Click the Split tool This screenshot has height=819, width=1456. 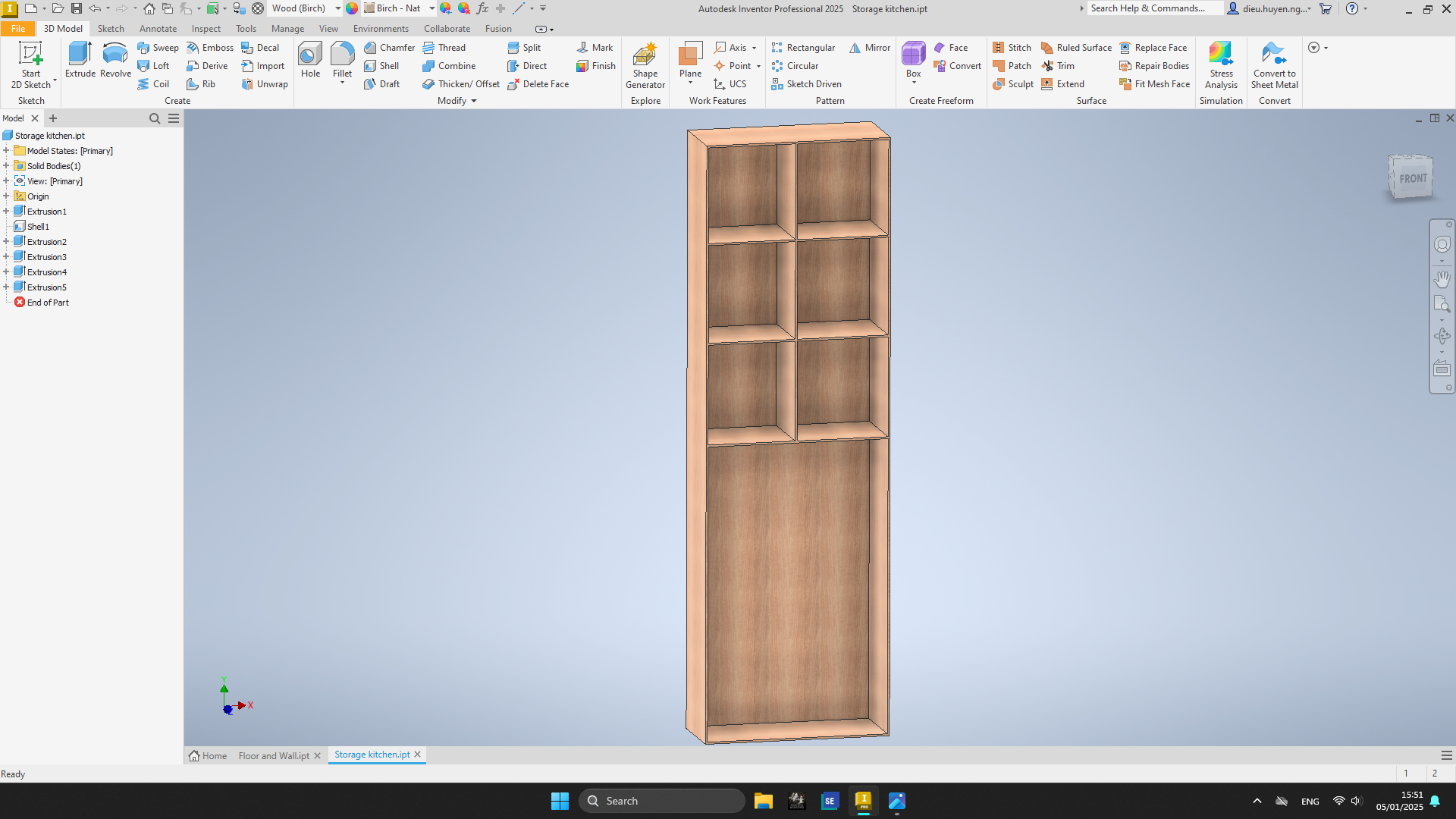tap(524, 47)
